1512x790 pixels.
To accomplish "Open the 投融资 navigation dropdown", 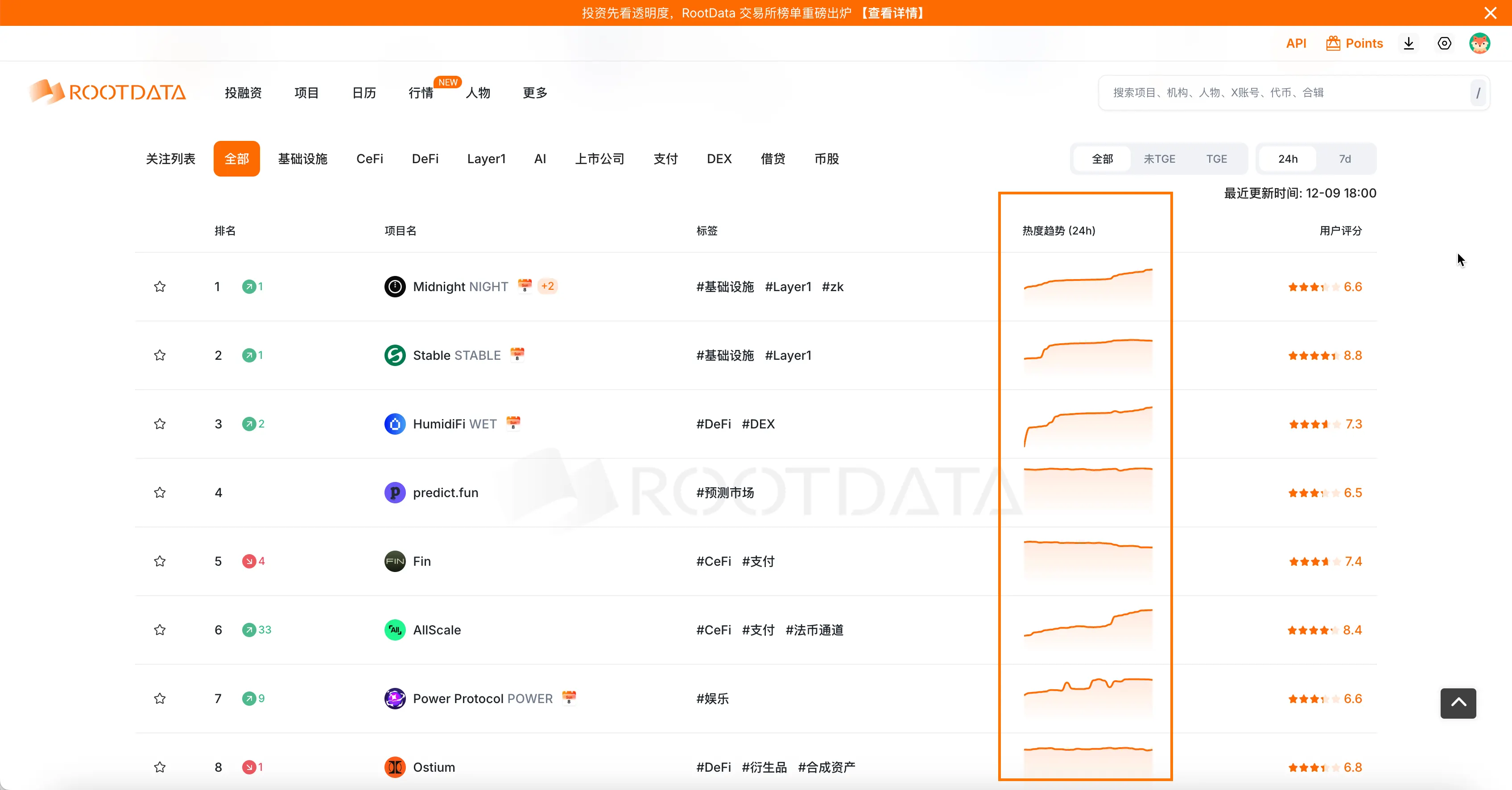I will (x=243, y=93).
